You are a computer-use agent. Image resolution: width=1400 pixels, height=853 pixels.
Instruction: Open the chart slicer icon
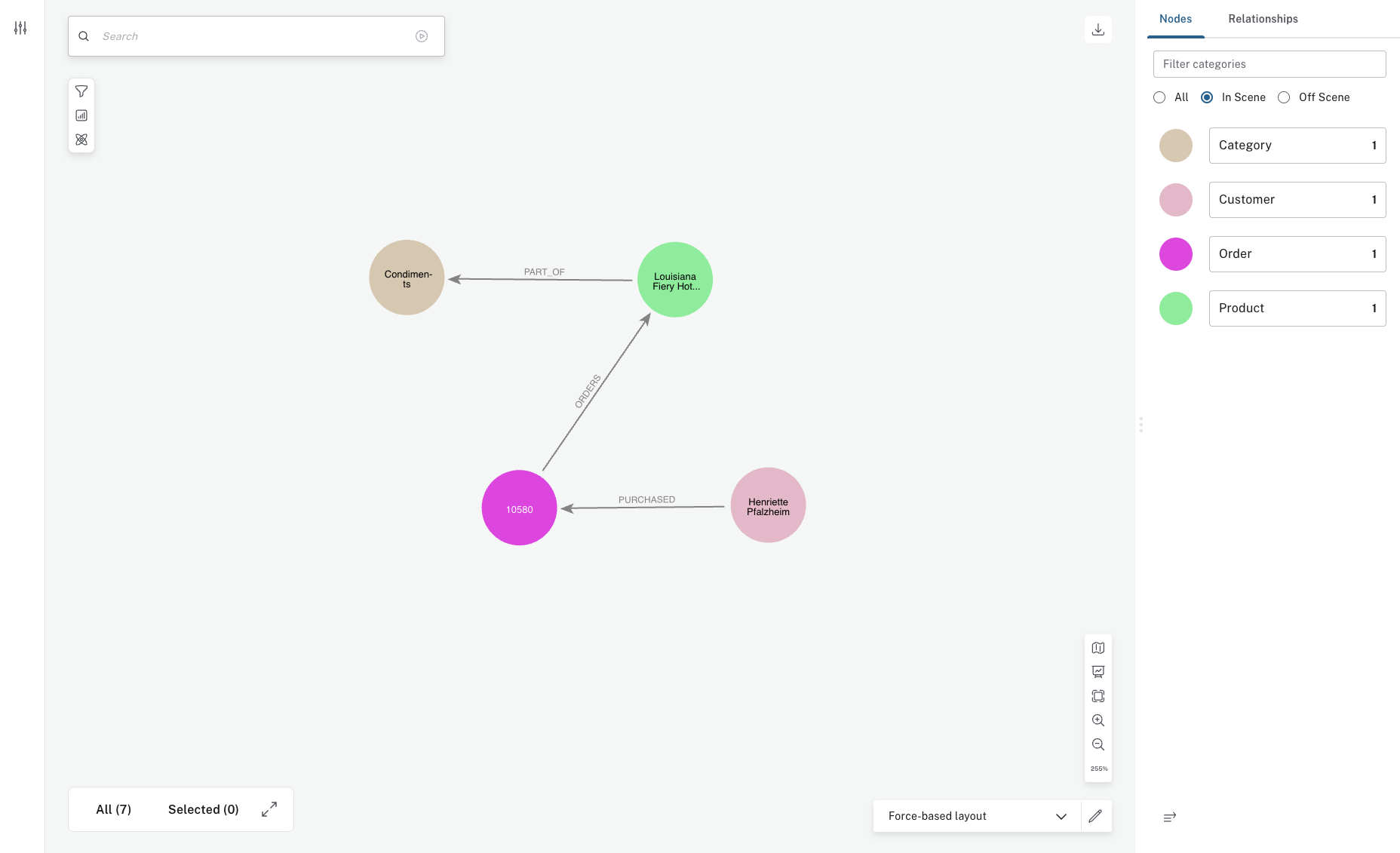[x=81, y=115]
